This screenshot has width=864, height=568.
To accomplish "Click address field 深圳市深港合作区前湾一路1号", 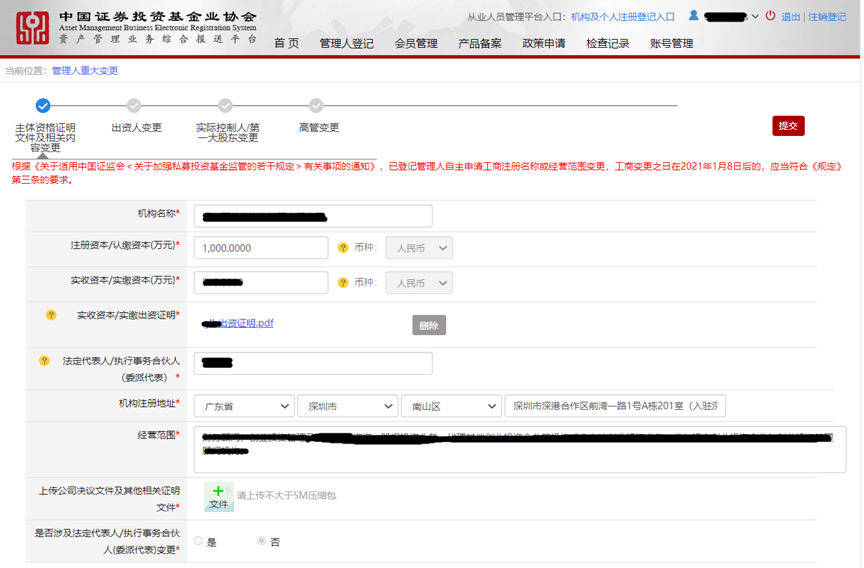I will pyautogui.click(x=615, y=406).
